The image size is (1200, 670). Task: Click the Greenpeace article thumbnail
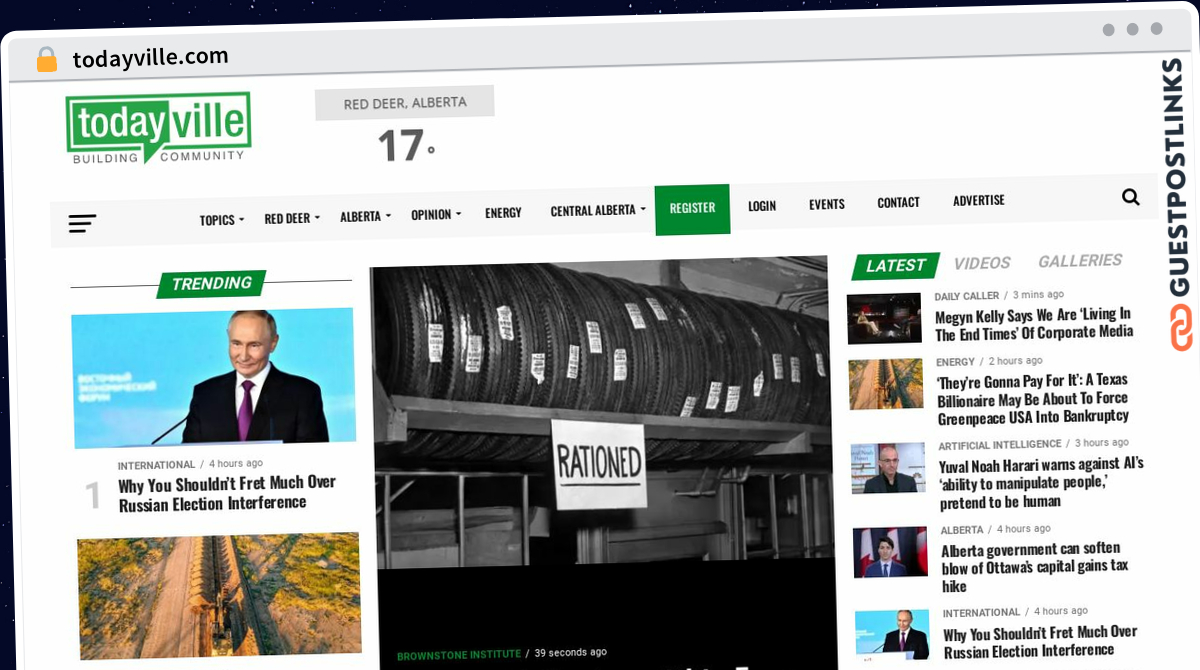pos(886,384)
